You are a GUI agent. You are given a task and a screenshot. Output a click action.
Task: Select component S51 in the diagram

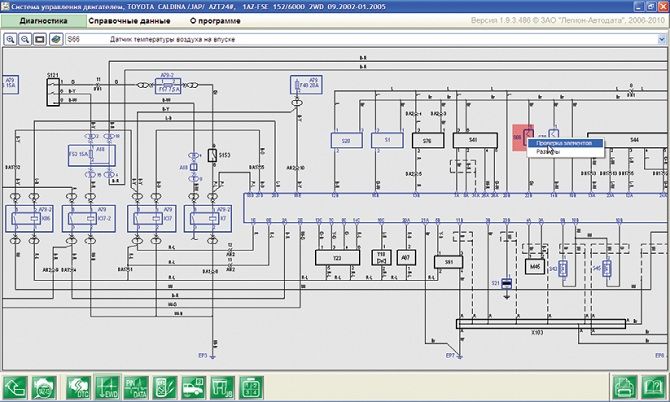coord(449,262)
